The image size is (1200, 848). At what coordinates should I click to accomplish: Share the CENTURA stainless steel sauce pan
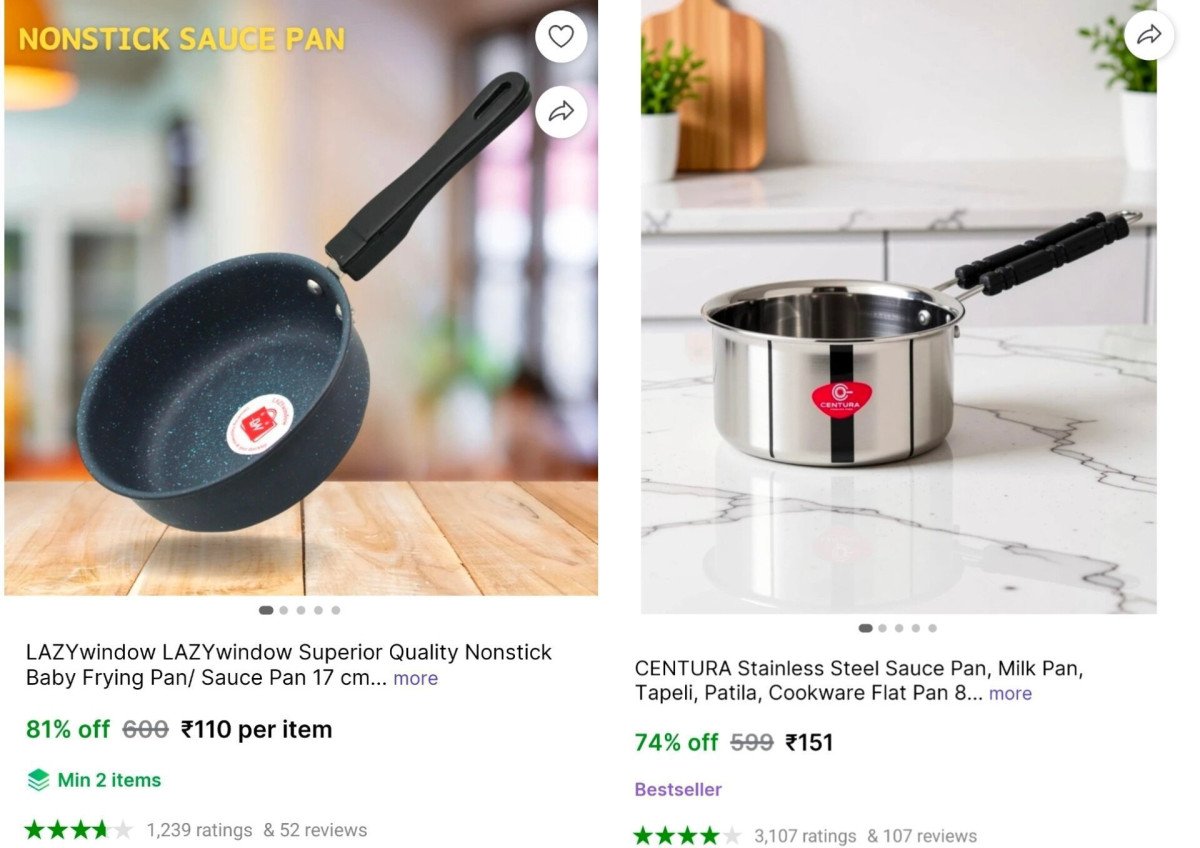(x=1149, y=35)
